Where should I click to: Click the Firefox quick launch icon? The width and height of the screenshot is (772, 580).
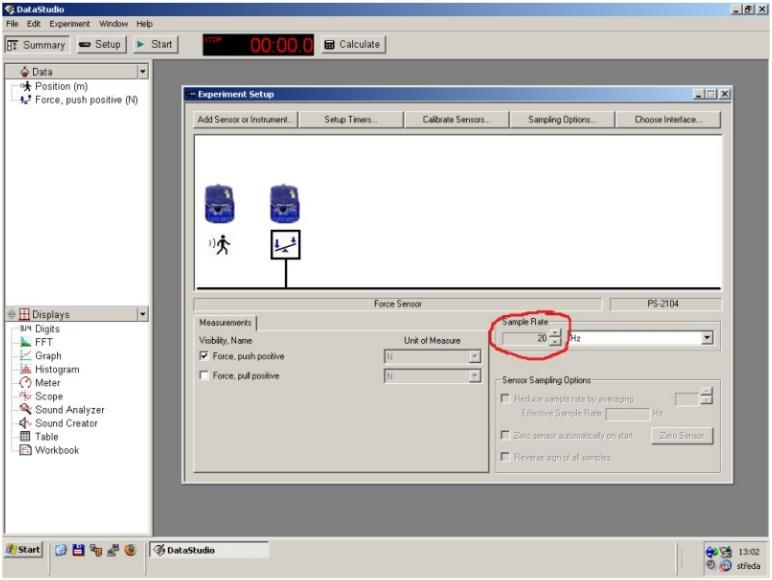pyautogui.click(x=130, y=550)
